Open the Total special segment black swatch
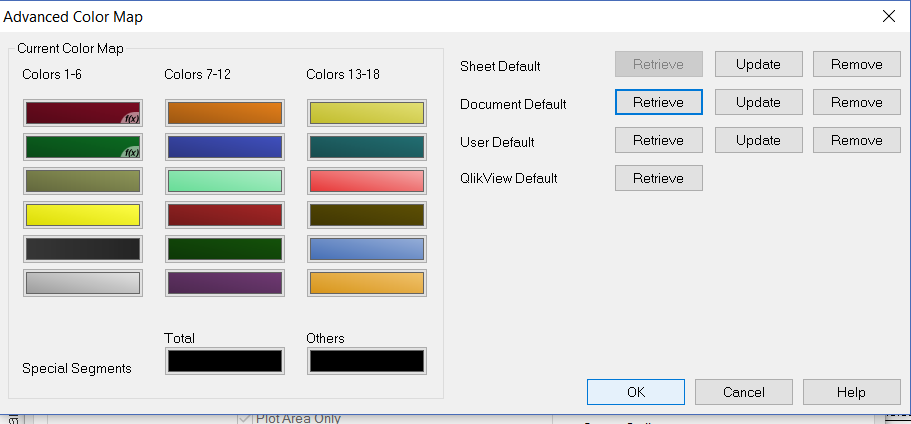Viewport: 911px width, 424px height. coord(225,361)
